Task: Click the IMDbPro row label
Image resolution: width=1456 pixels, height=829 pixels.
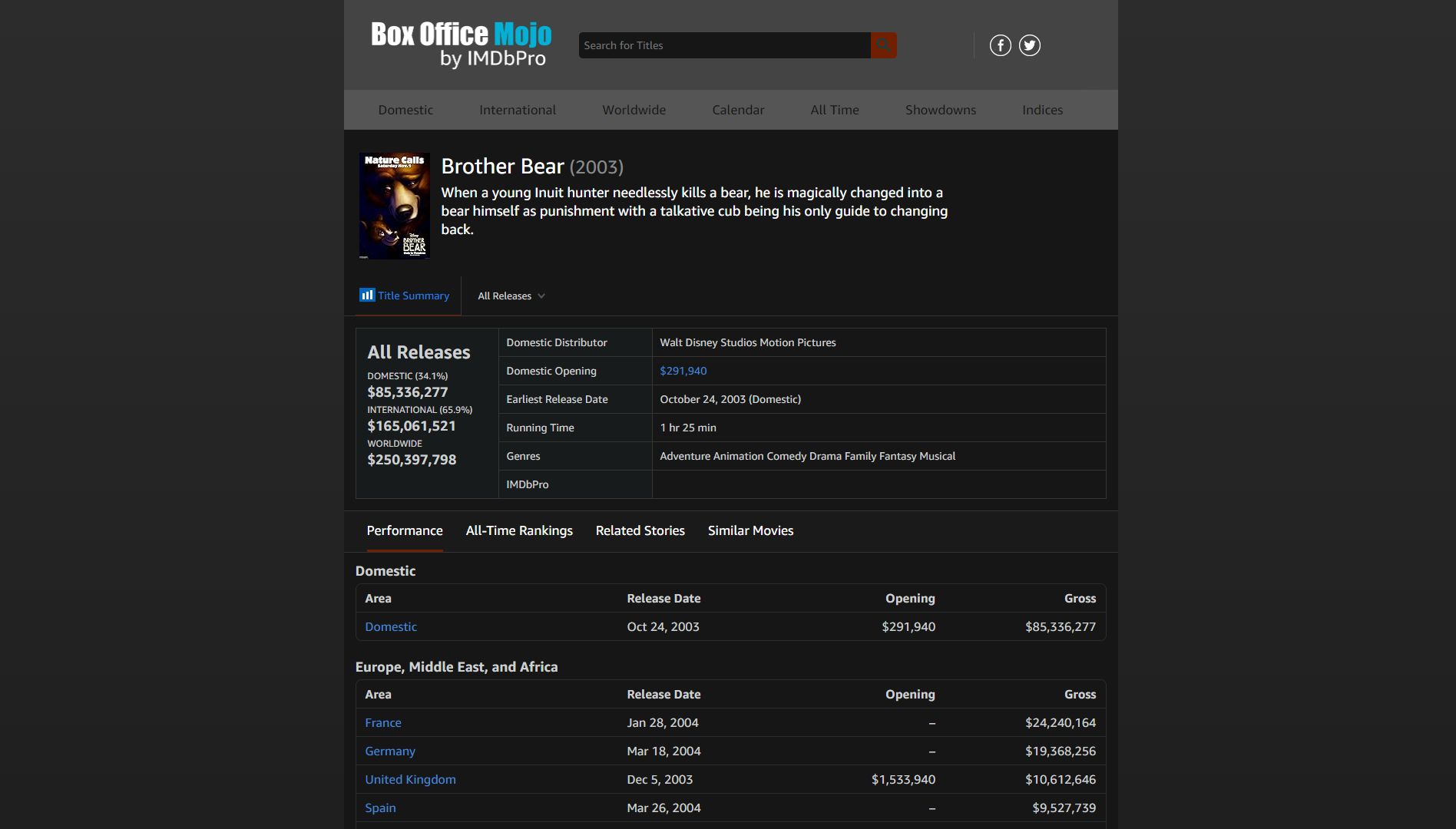Action: [x=528, y=484]
